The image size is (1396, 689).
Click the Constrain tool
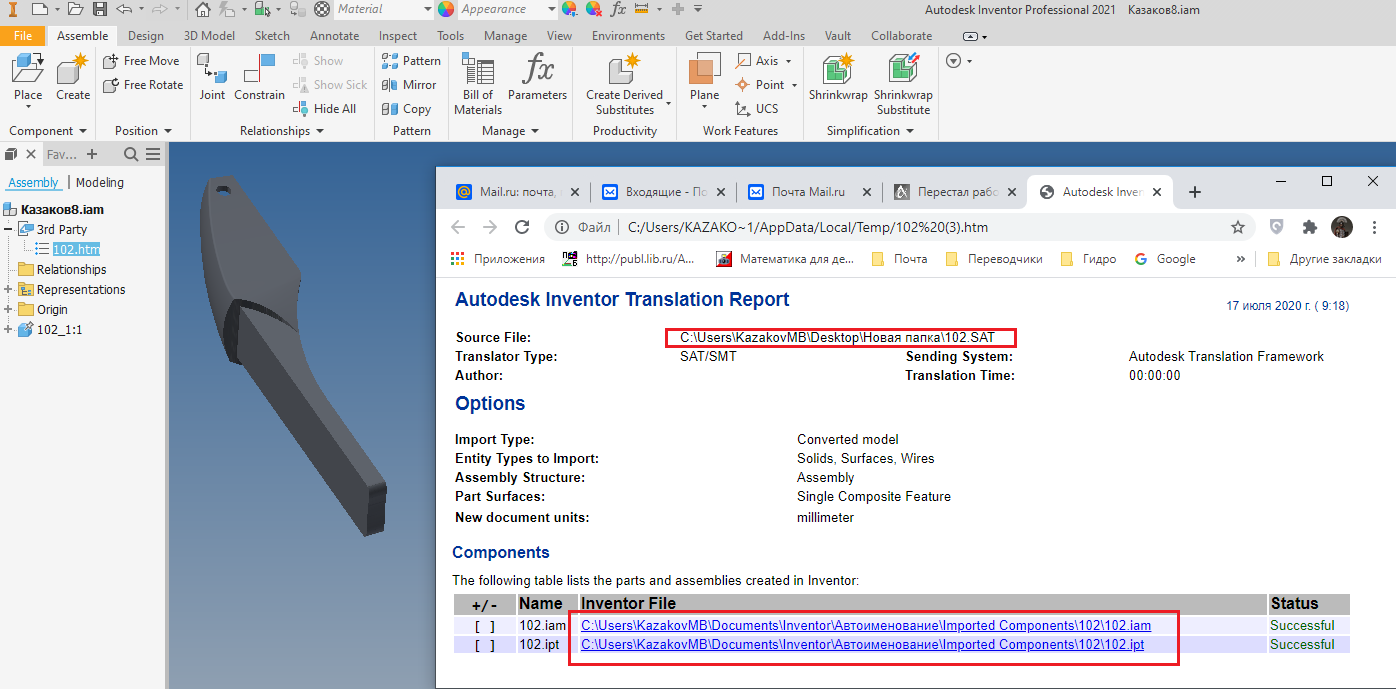click(260, 78)
